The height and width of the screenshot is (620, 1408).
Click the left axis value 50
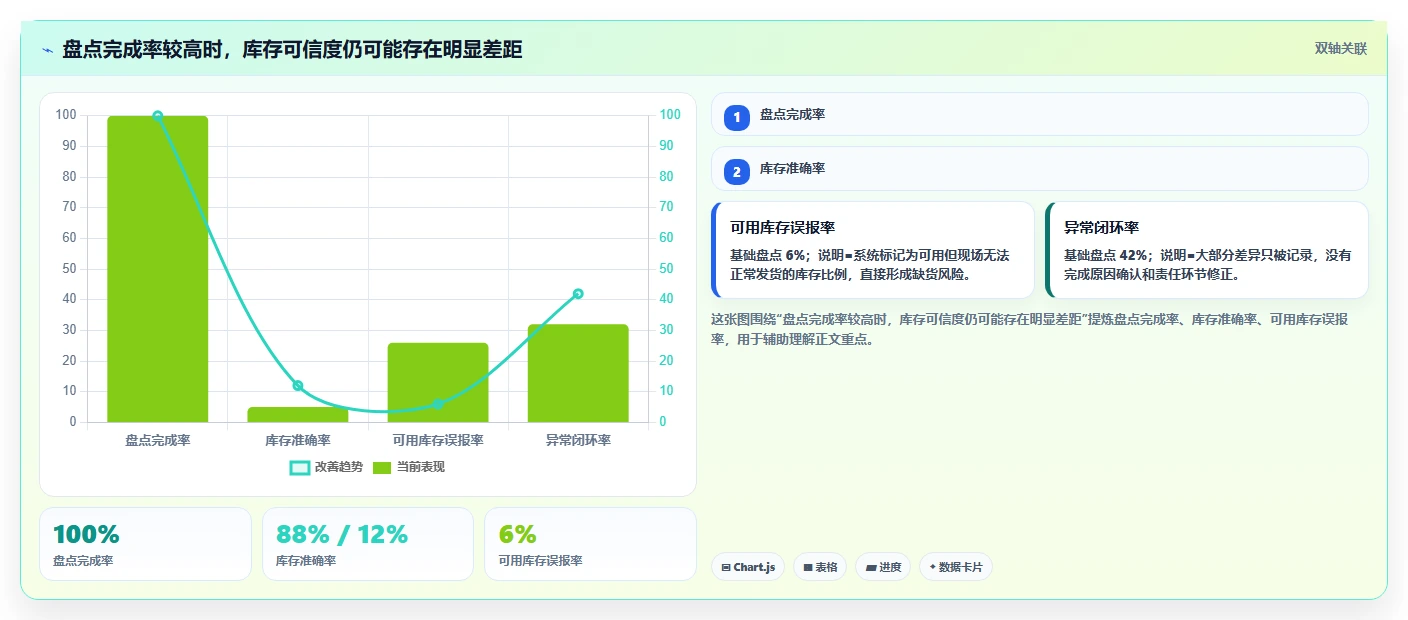[69, 269]
